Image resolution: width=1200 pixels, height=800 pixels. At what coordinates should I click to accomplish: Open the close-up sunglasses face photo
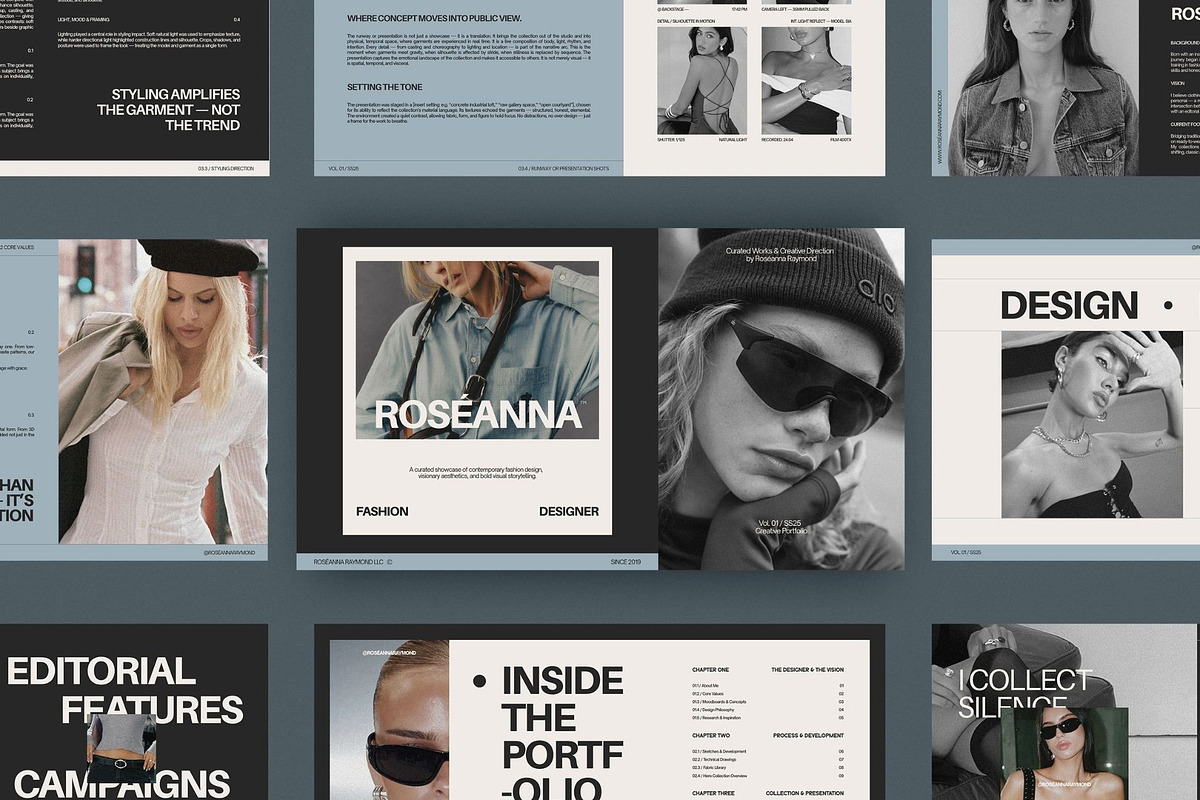(x=390, y=720)
